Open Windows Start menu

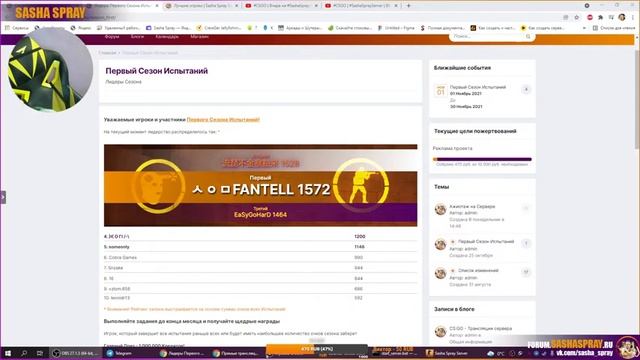[x=8, y=353]
